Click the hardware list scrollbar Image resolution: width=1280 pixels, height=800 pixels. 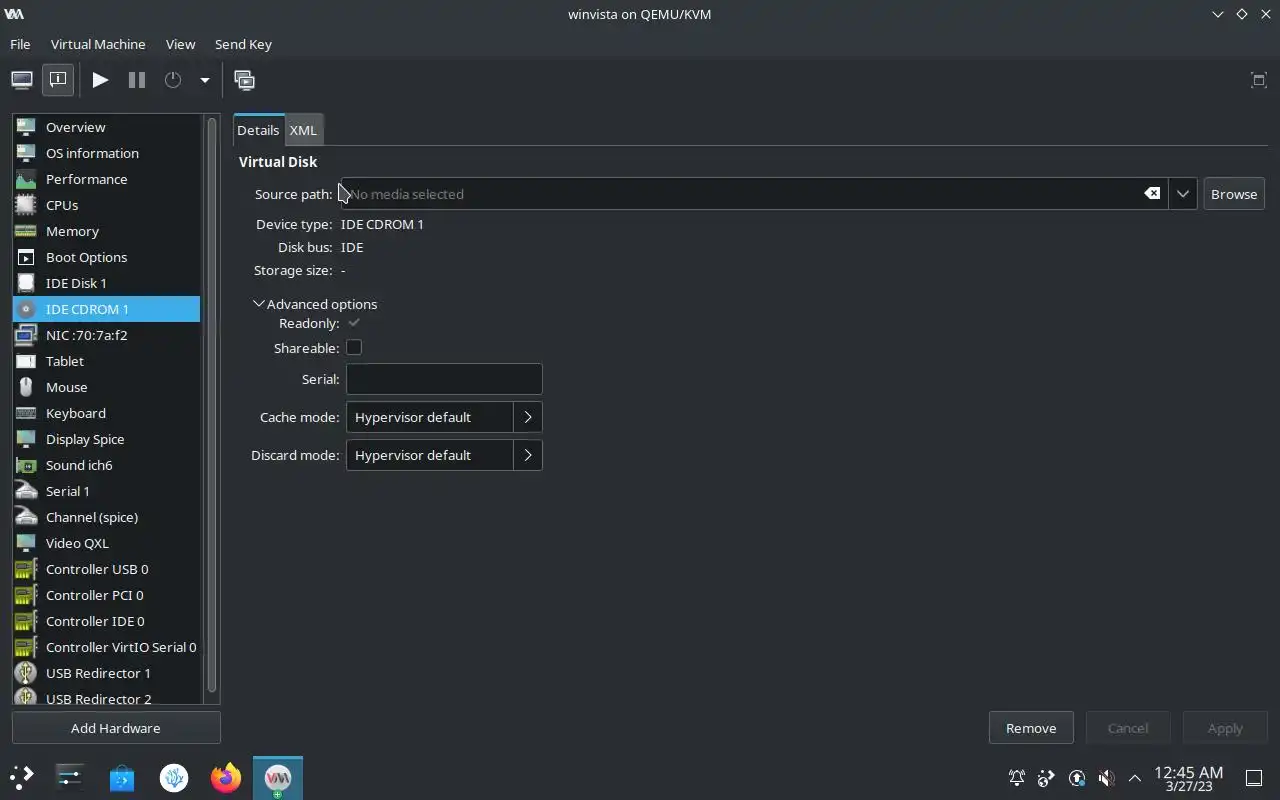click(x=211, y=405)
